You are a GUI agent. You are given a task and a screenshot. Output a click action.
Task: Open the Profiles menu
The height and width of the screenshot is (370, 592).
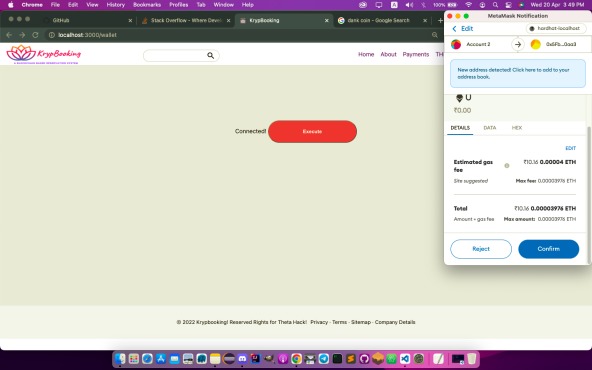tap(179, 5)
